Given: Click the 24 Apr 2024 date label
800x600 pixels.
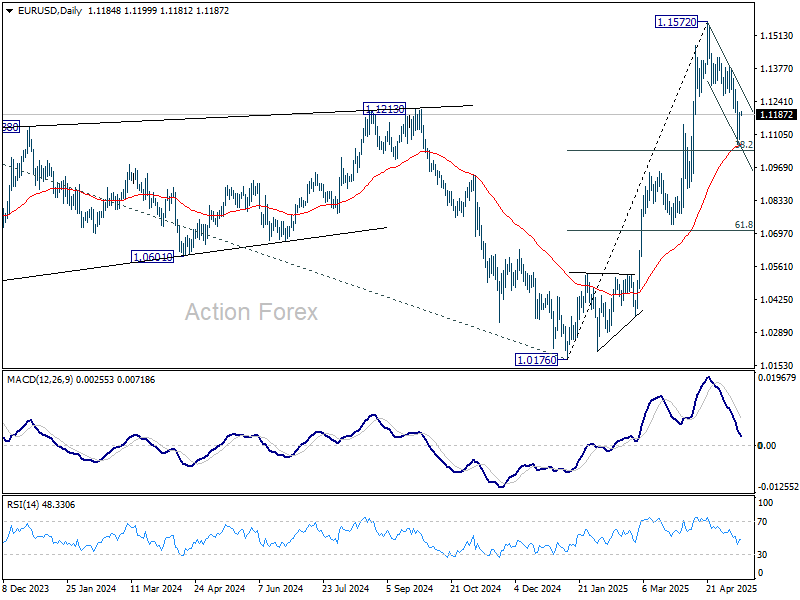Looking at the screenshot, I should 219,588.
